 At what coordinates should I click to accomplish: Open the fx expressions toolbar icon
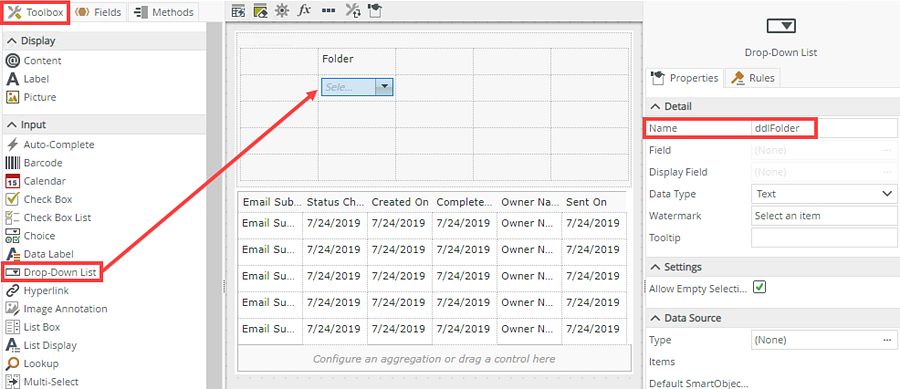click(x=304, y=11)
